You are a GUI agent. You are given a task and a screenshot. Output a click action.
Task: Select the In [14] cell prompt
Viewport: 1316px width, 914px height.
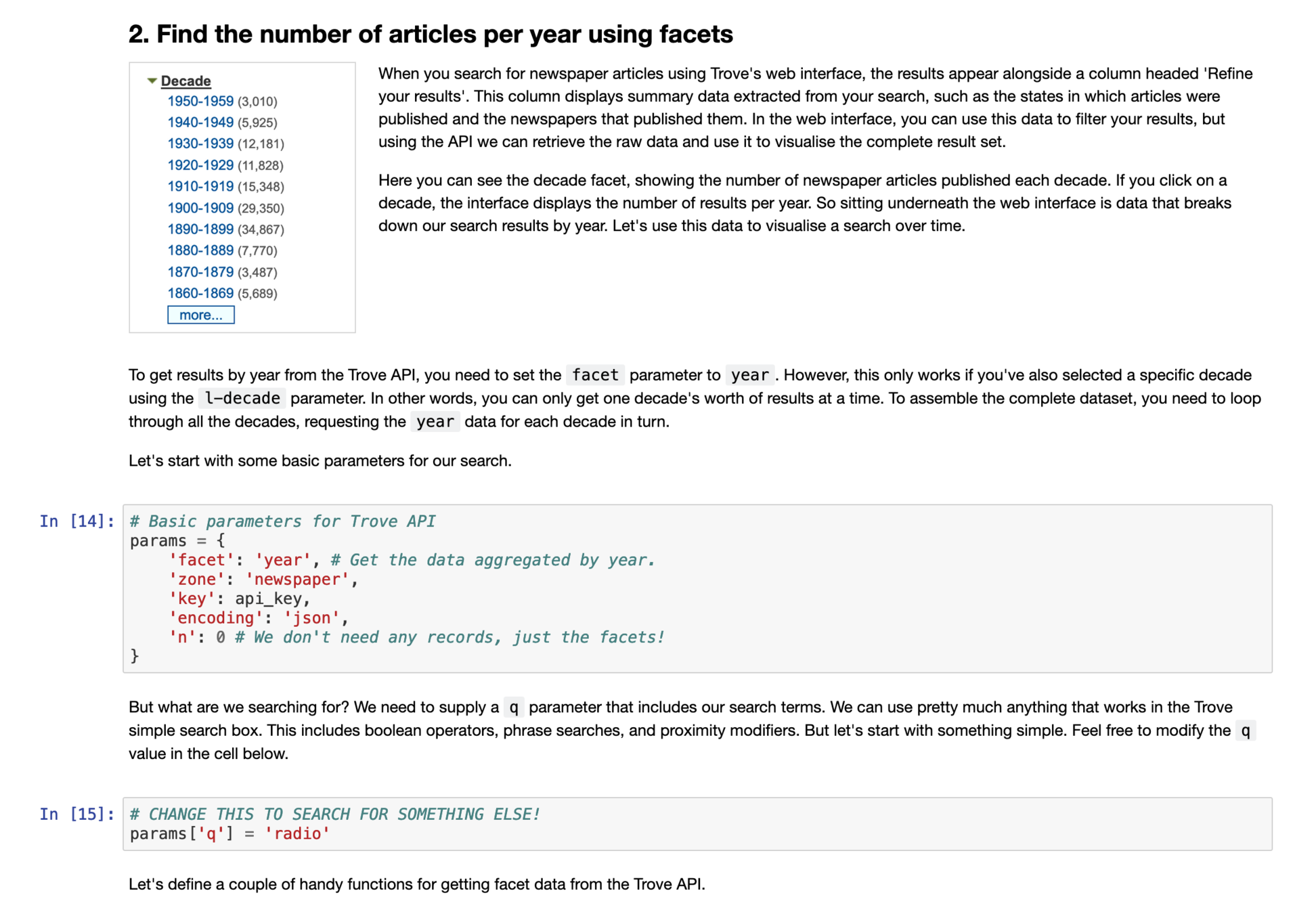tap(76, 521)
